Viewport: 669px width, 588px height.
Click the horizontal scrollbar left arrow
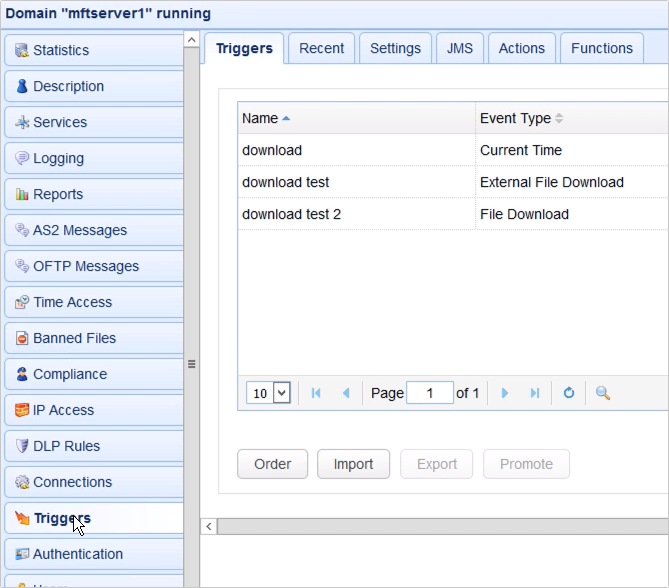point(209,526)
